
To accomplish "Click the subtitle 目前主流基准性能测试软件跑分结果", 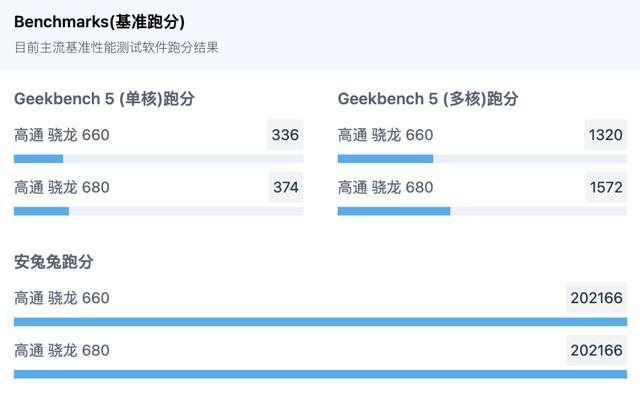I will (x=116, y=47).
